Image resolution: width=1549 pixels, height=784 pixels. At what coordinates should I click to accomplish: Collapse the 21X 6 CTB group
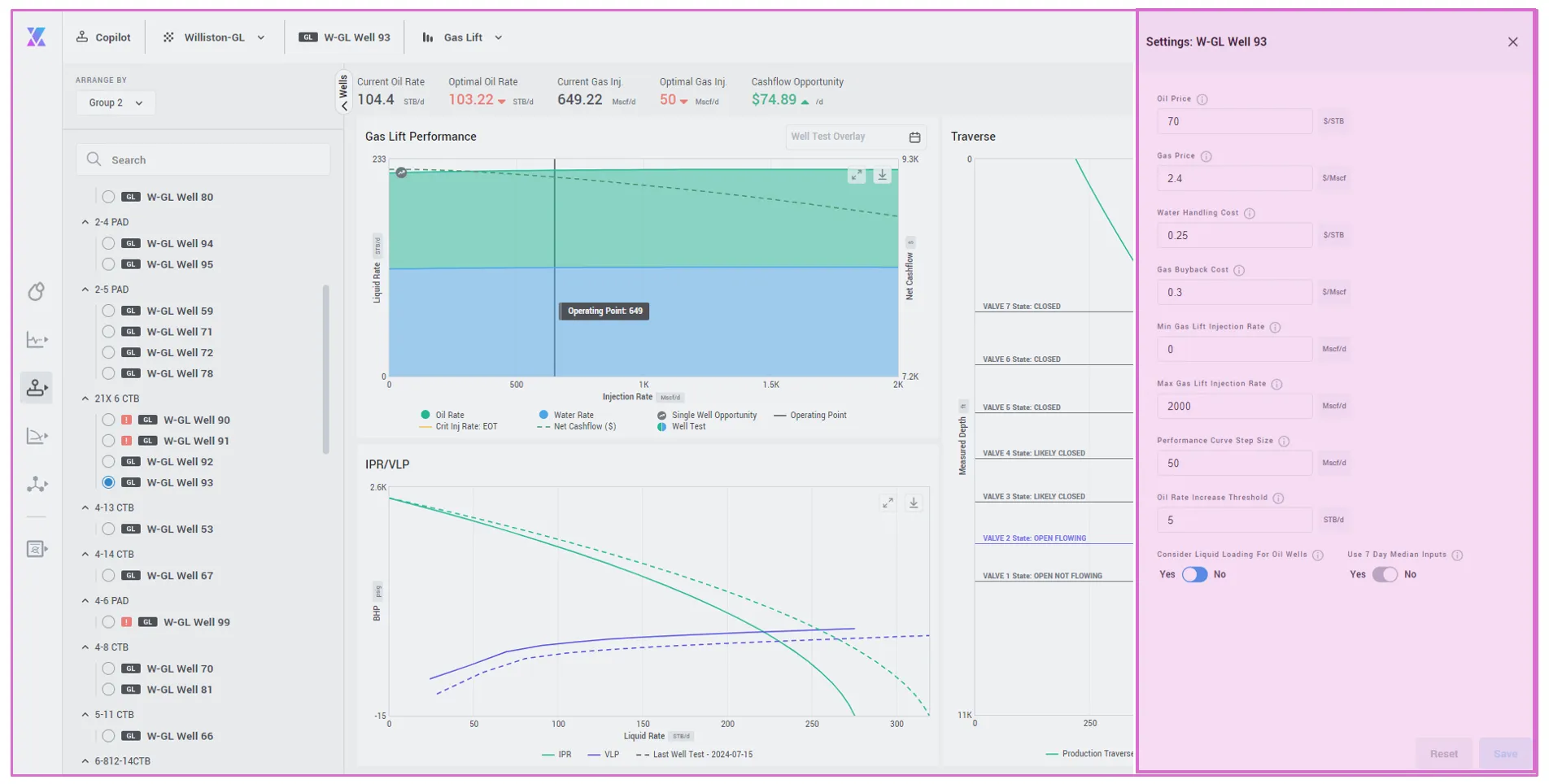pyautogui.click(x=85, y=399)
